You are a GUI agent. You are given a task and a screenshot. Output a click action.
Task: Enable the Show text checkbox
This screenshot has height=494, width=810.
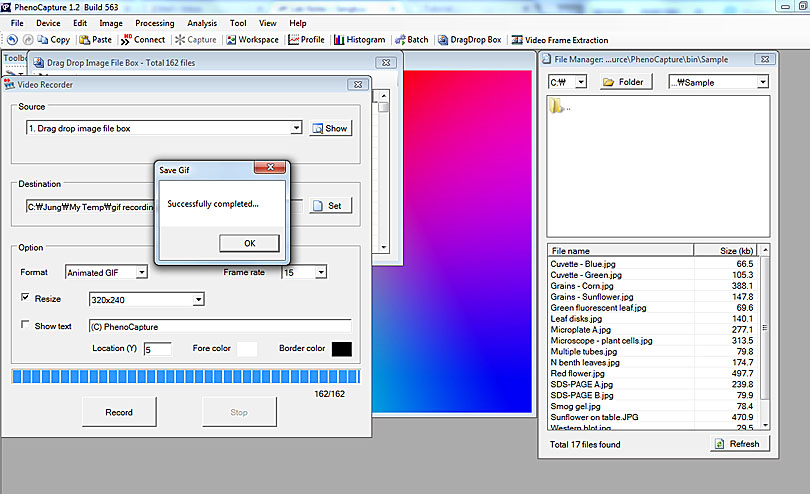point(26,326)
